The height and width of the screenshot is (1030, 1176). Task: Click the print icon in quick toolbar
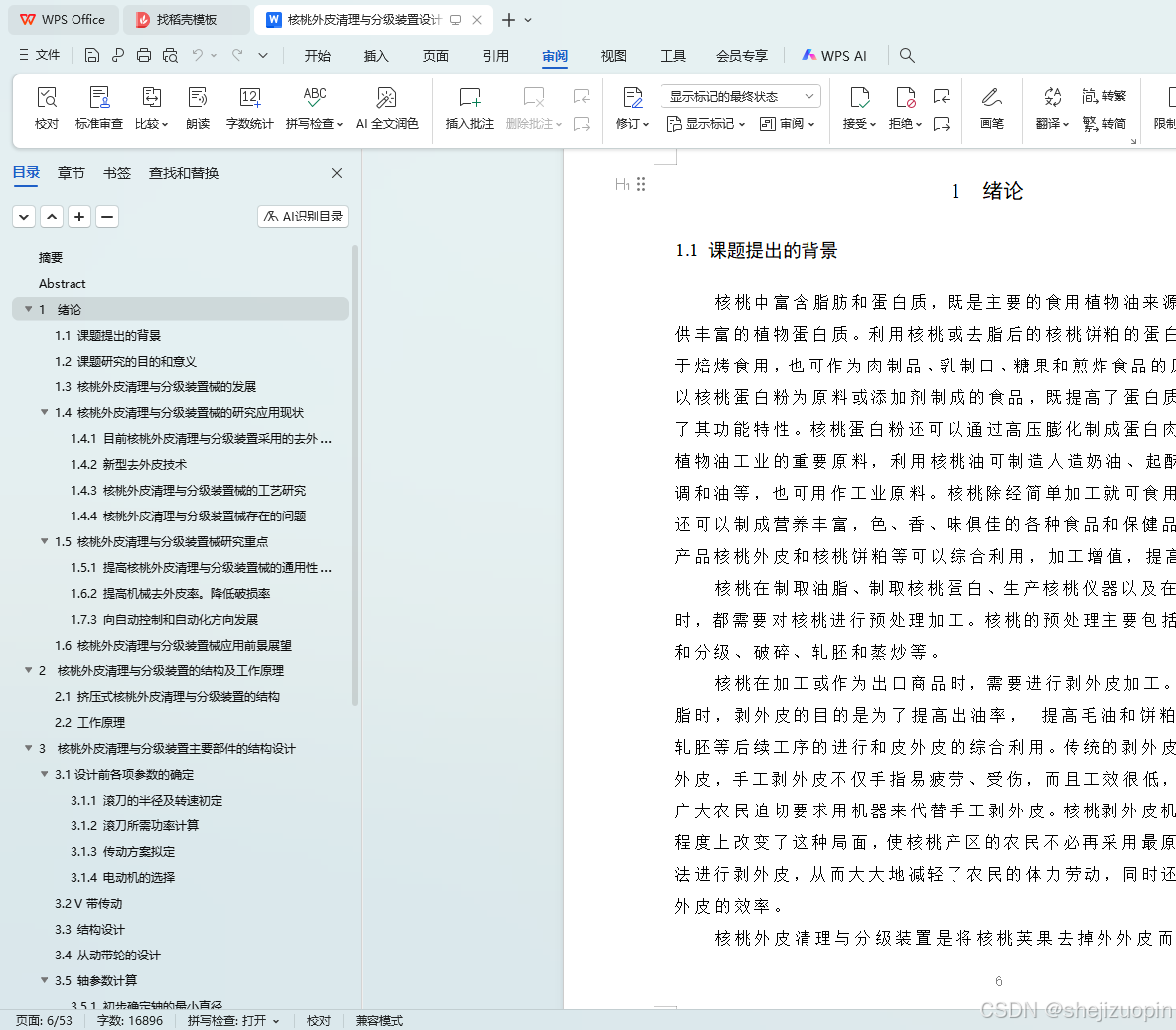[144, 55]
